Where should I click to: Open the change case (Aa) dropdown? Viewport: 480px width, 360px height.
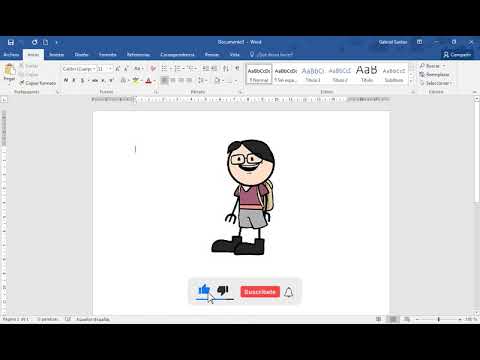(138, 69)
